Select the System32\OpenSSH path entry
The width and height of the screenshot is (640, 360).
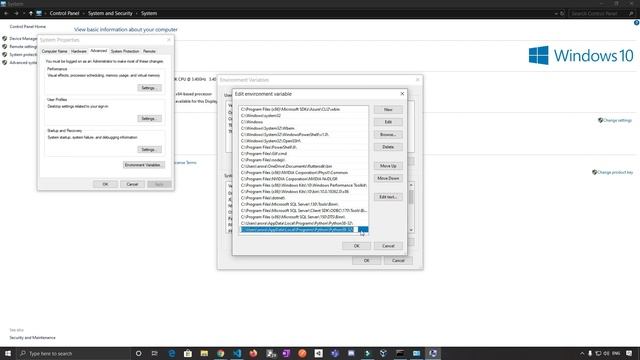click(304, 141)
